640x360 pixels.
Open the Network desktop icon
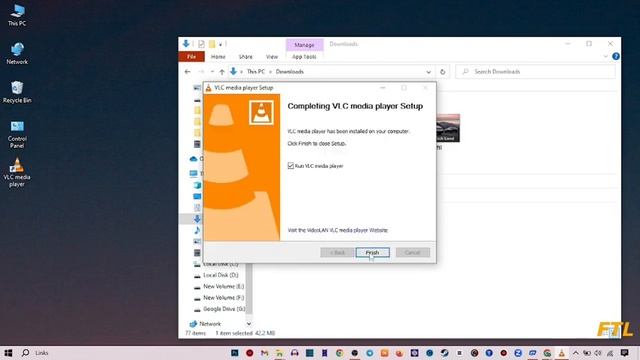pyautogui.click(x=17, y=53)
